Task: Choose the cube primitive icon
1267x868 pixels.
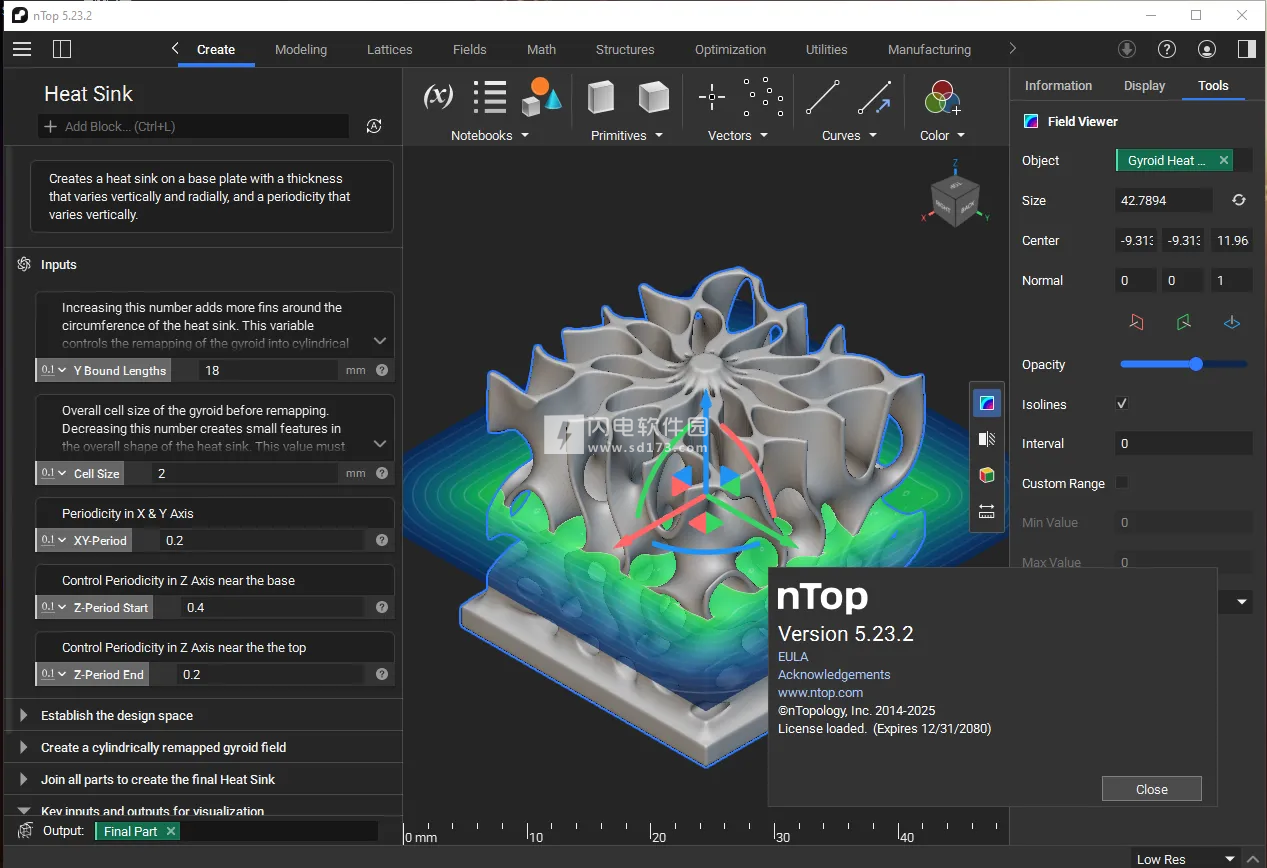Action: (654, 97)
